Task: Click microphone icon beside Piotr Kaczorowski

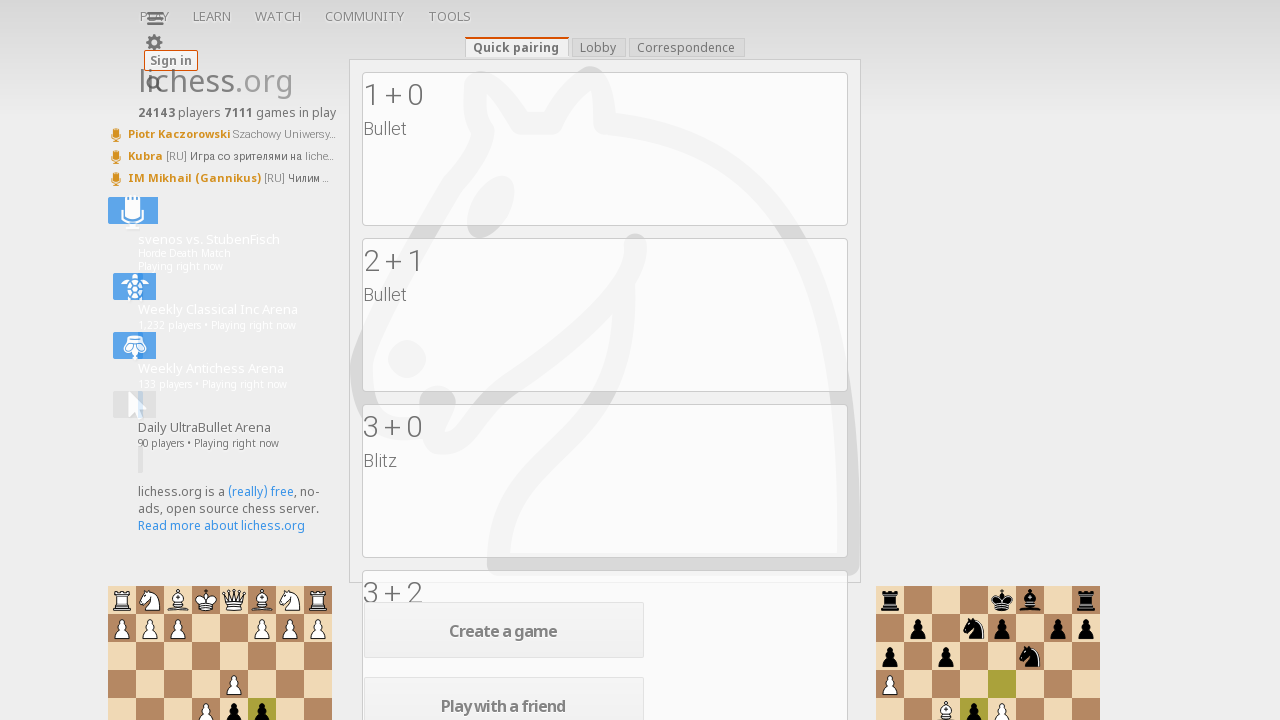Action: 116,135
